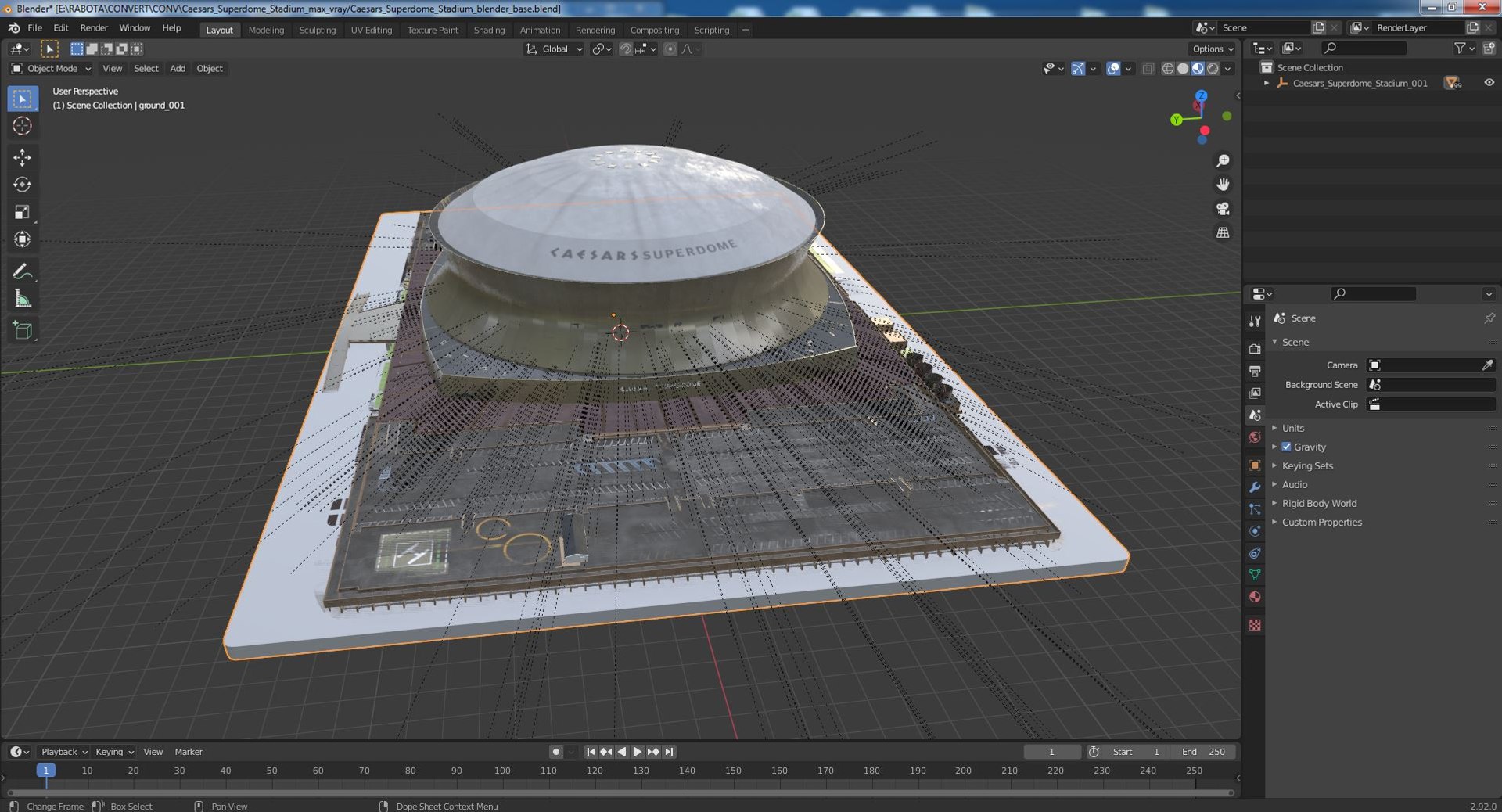Viewport: 1502px width, 812px height.
Task: Expand the Units panel
Action: (1292, 428)
